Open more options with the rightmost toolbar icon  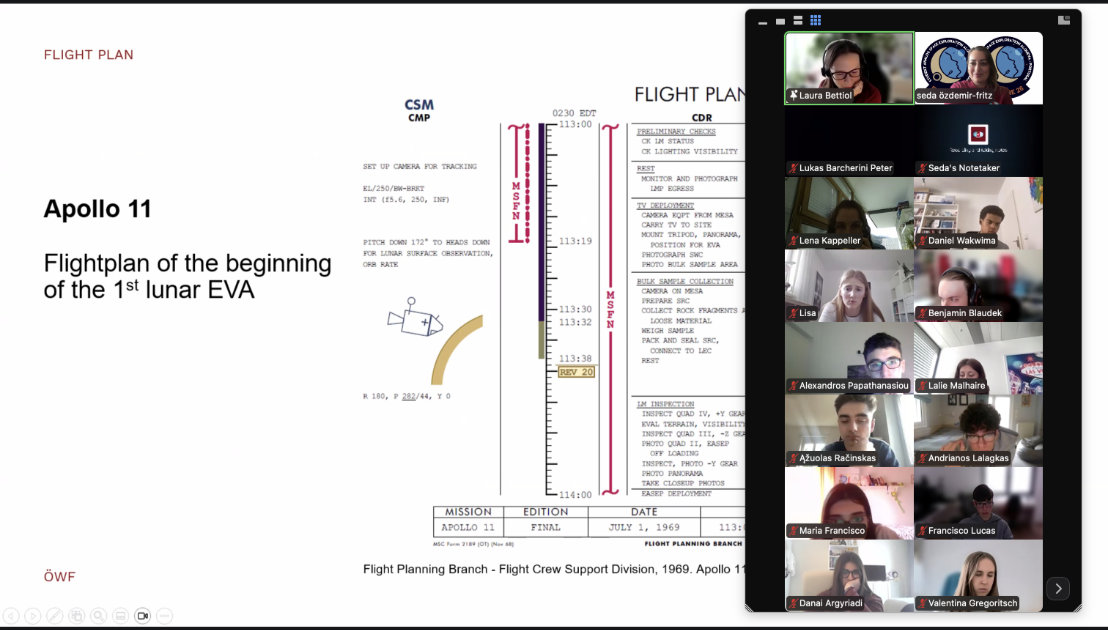point(165,616)
